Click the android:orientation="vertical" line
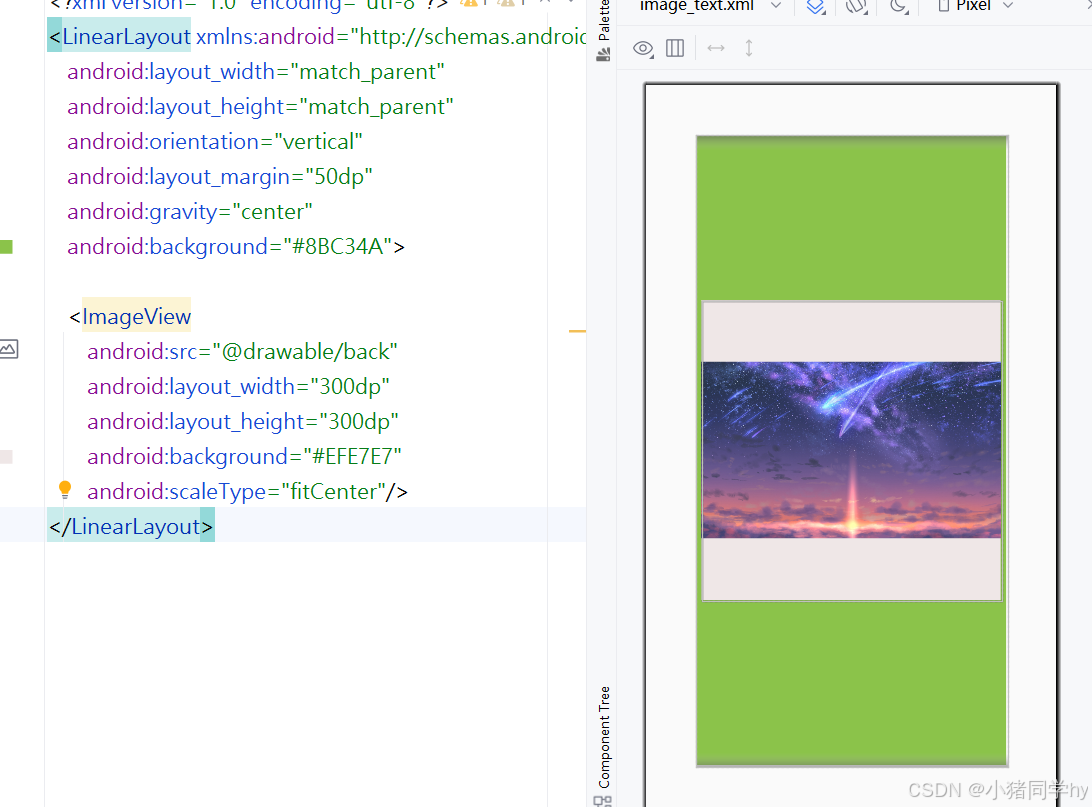The height and width of the screenshot is (807, 1092). coord(214,141)
